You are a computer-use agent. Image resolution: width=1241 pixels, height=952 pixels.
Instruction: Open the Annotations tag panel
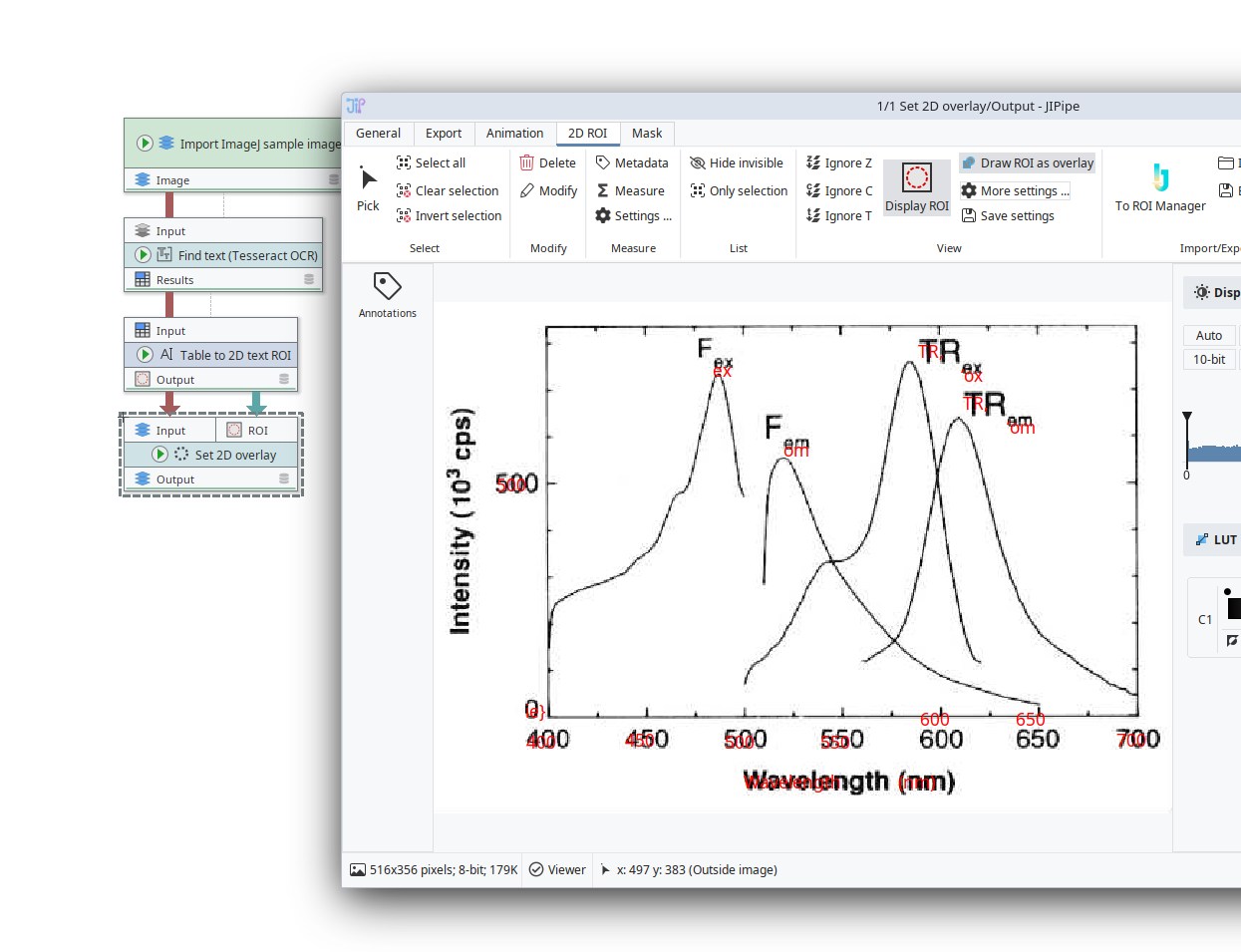387,294
